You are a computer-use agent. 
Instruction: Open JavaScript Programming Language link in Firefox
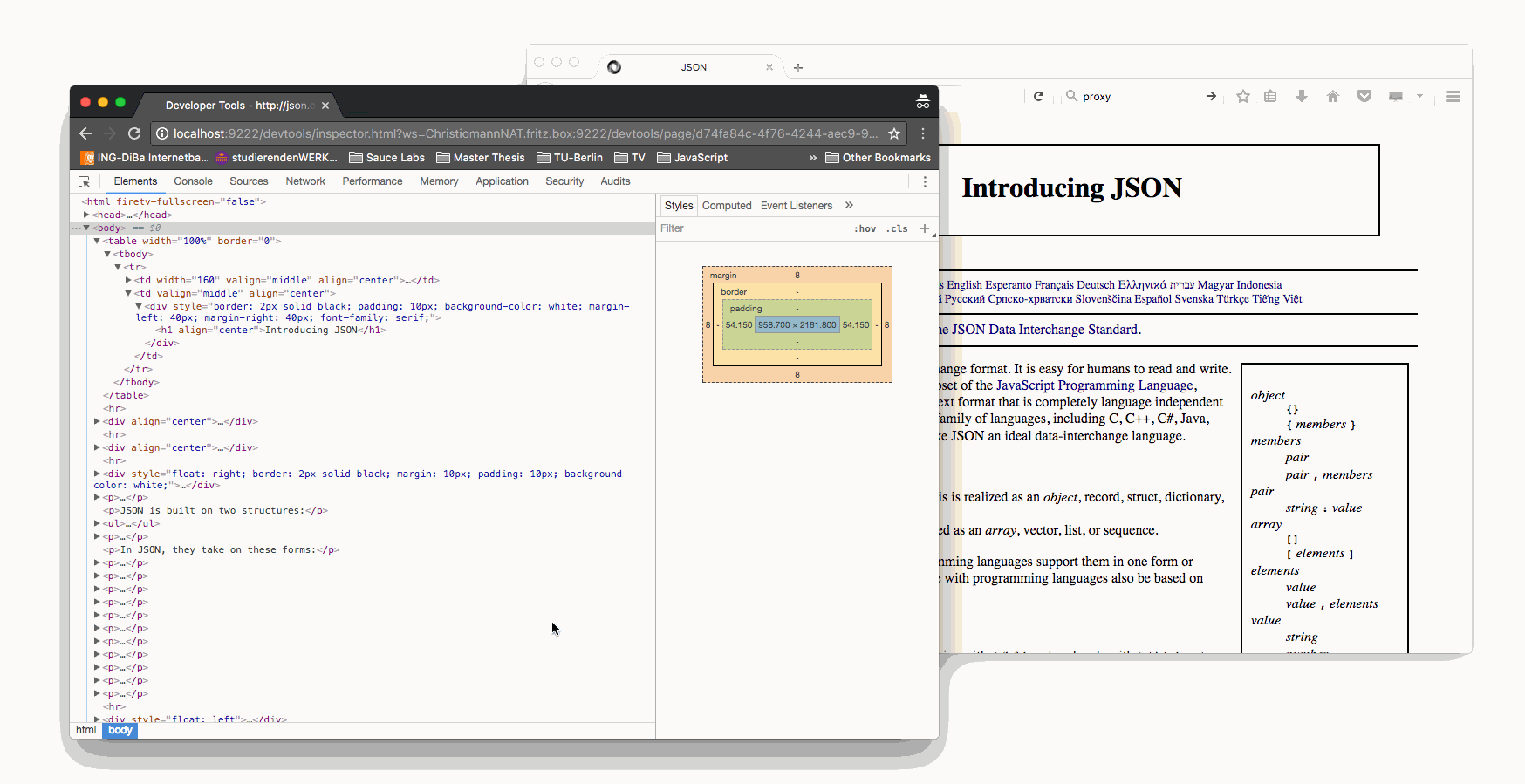pos(1095,385)
